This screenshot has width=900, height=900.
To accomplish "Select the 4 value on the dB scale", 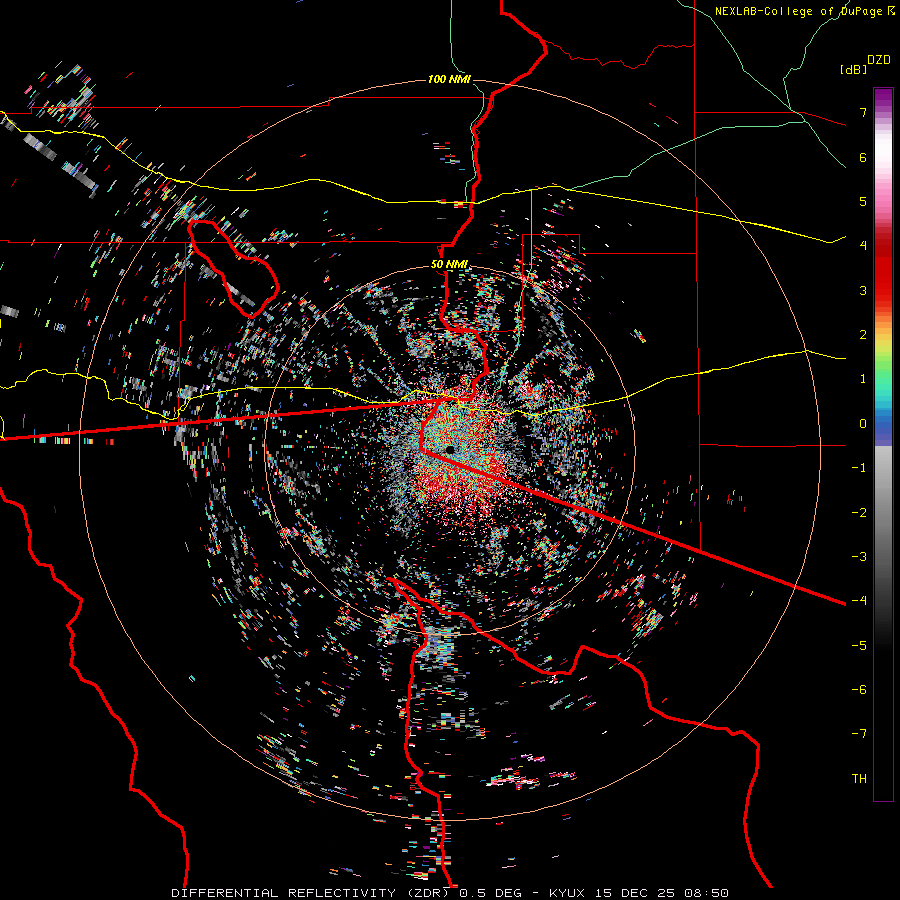I will pyautogui.click(x=863, y=246).
